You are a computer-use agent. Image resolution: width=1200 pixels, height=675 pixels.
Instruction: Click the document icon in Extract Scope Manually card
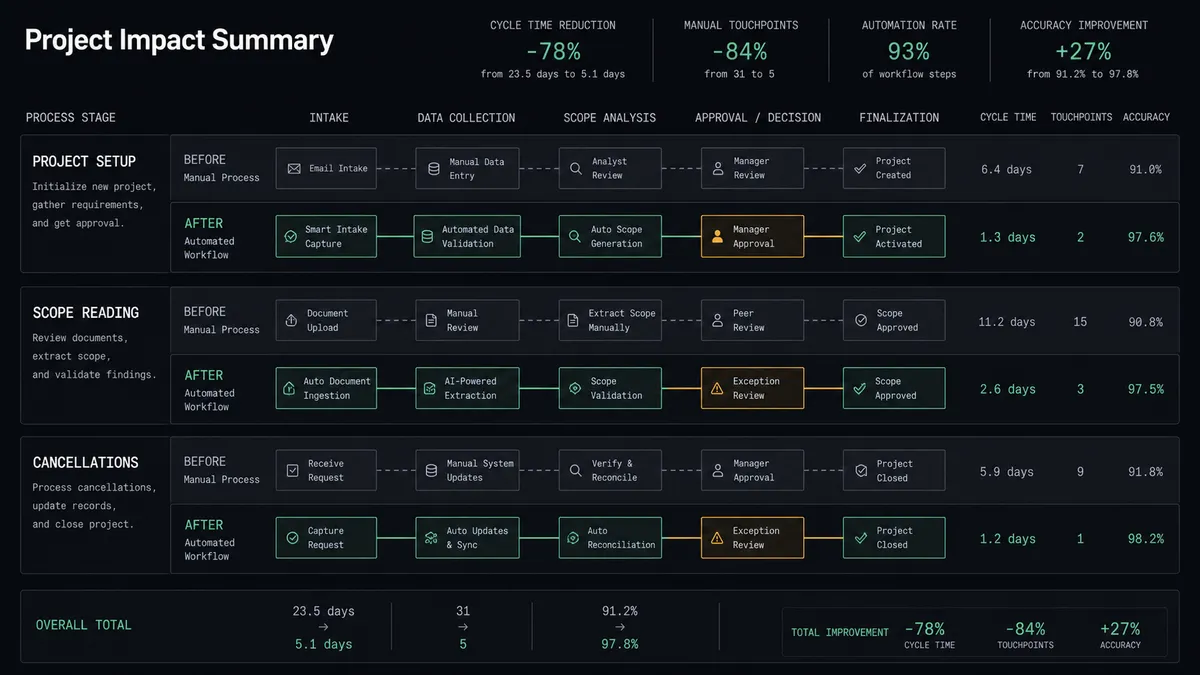[573, 321]
